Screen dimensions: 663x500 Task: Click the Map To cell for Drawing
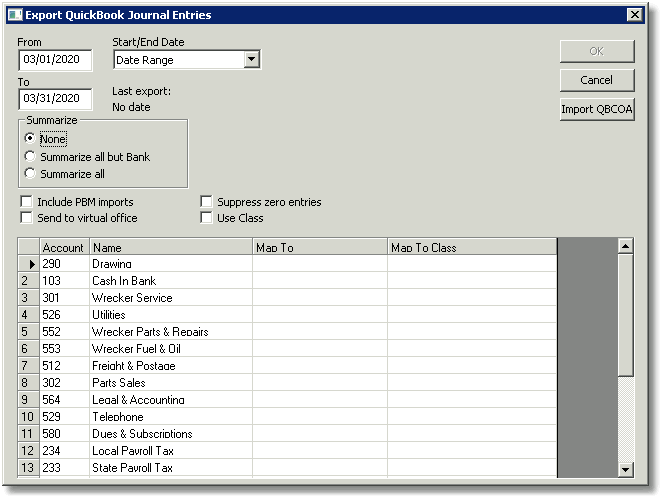coord(320,264)
